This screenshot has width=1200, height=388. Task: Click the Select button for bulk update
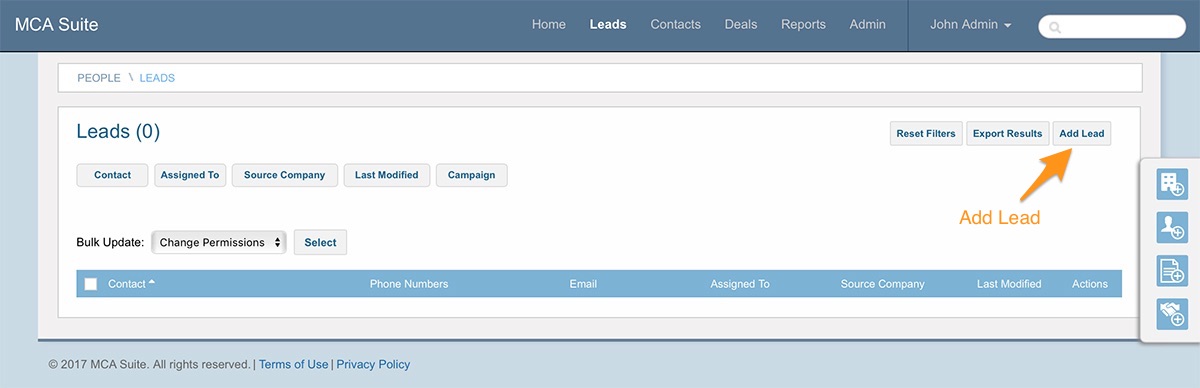pyautogui.click(x=320, y=242)
